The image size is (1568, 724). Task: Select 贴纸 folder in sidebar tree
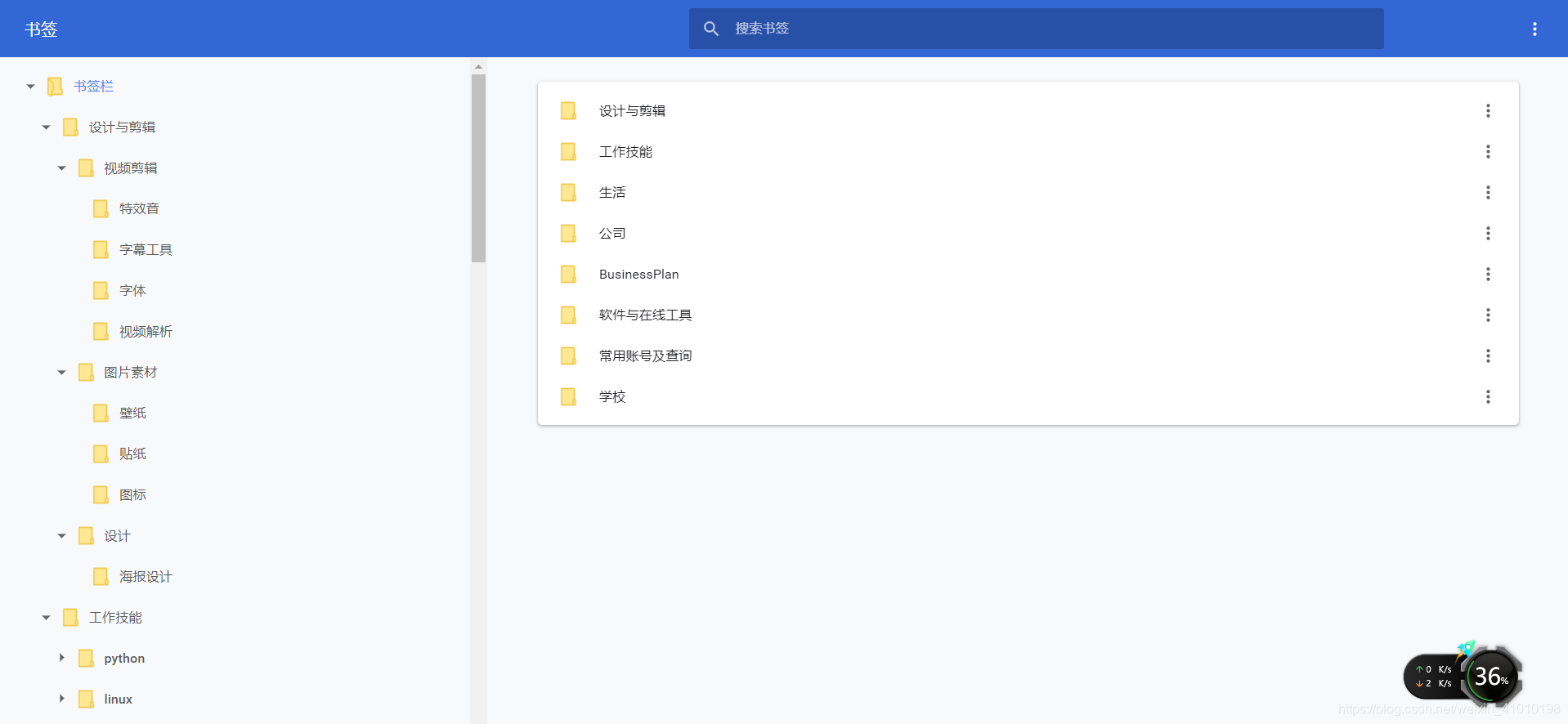click(132, 454)
